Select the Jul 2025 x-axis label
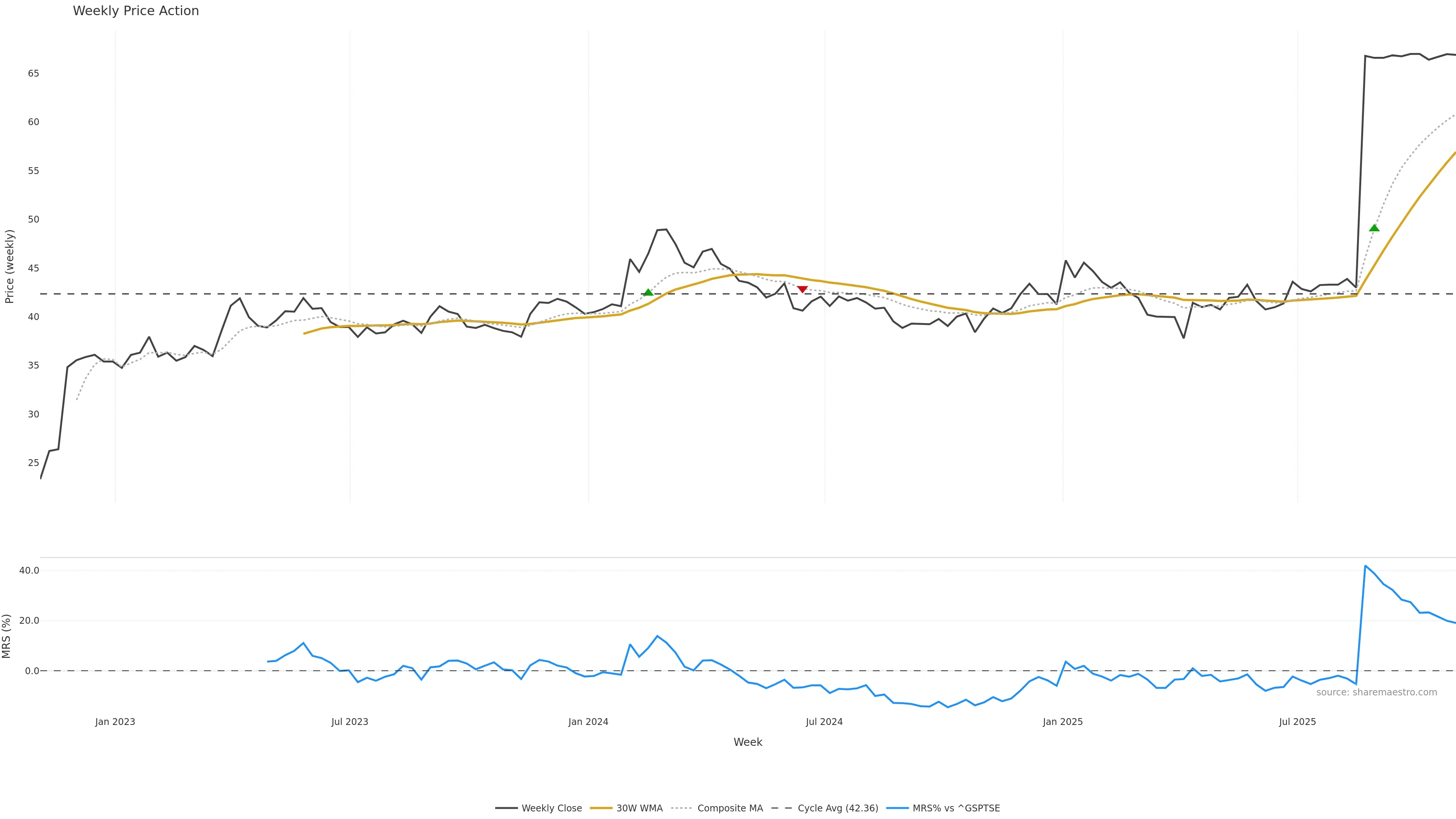This screenshot has width=1456, height=819. click(1297, 722)
